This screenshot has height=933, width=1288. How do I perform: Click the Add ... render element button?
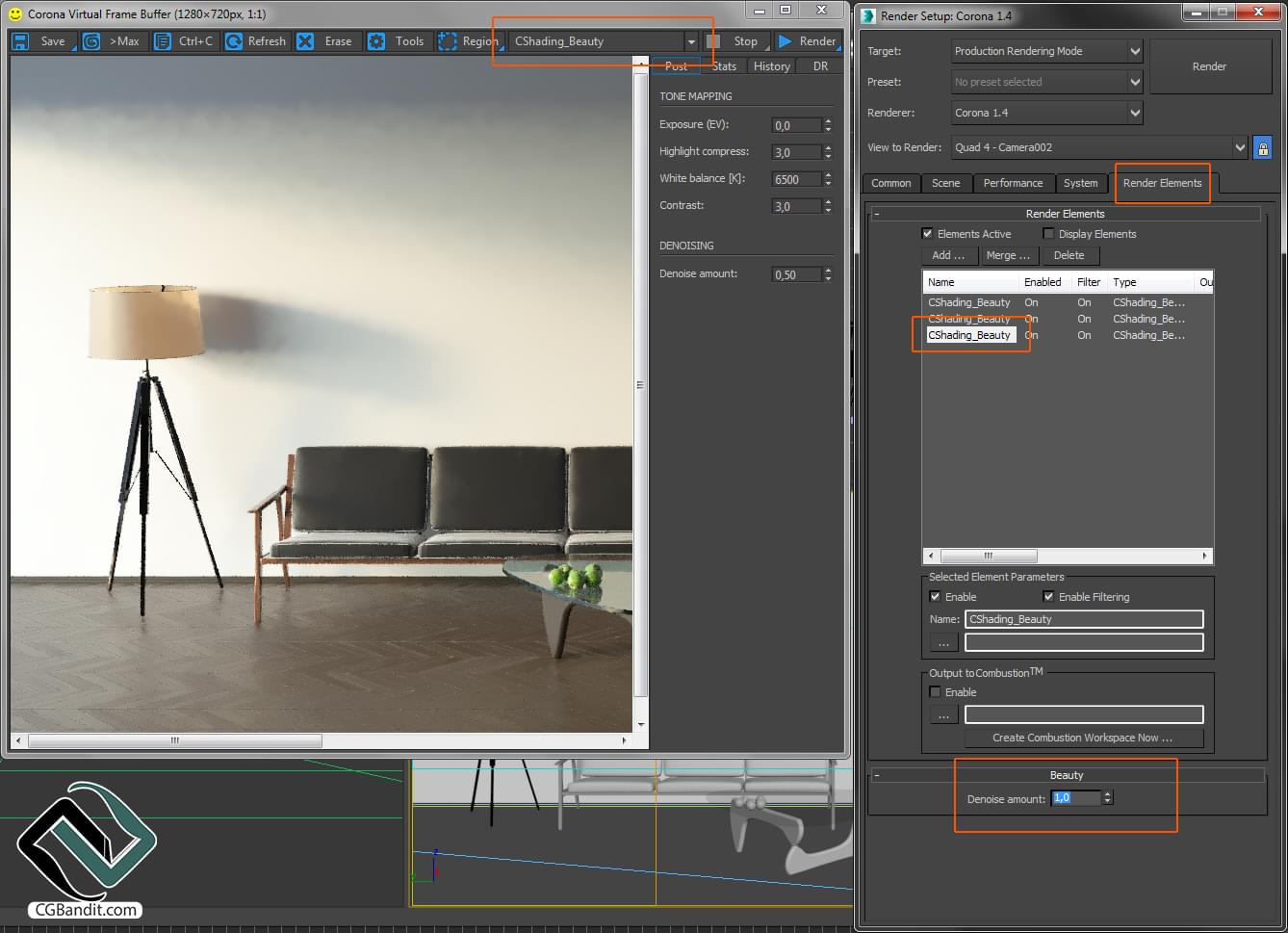(x=948, y=255)
